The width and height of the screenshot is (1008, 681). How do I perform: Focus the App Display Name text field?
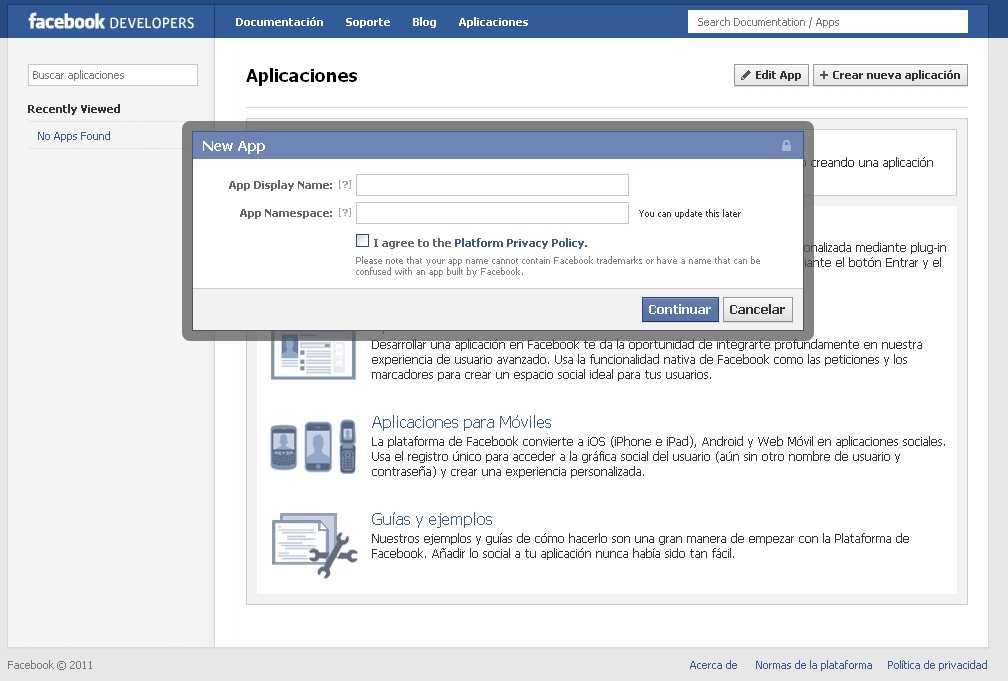coord(492,185)
